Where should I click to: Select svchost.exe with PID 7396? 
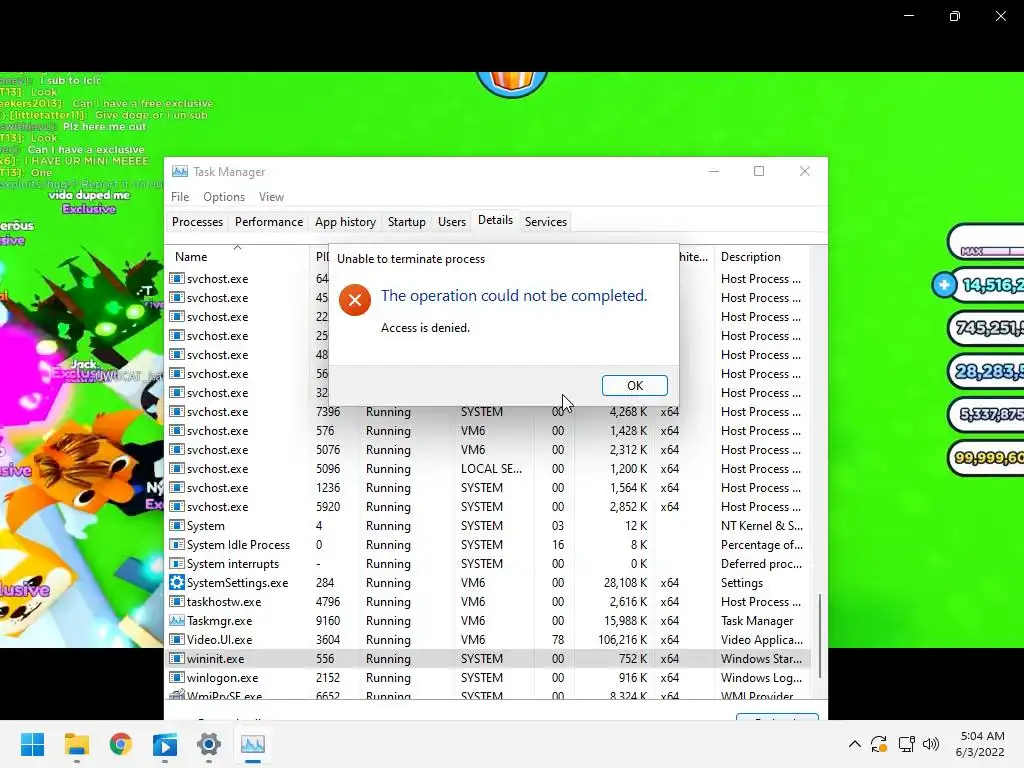[488, 412]
